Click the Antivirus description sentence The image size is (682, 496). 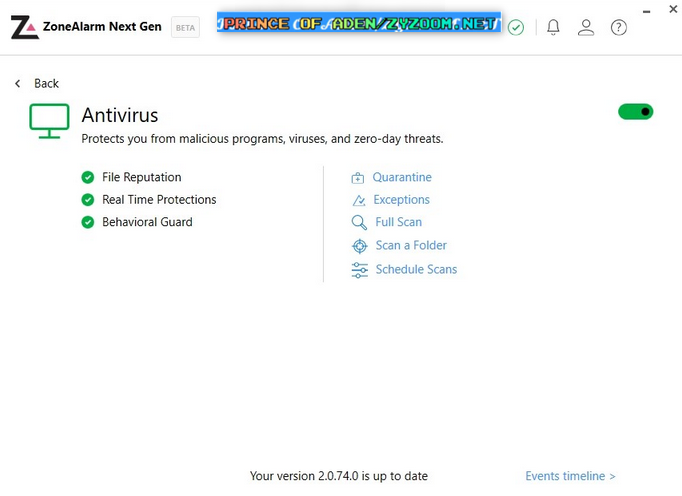(x=262, y=139)
